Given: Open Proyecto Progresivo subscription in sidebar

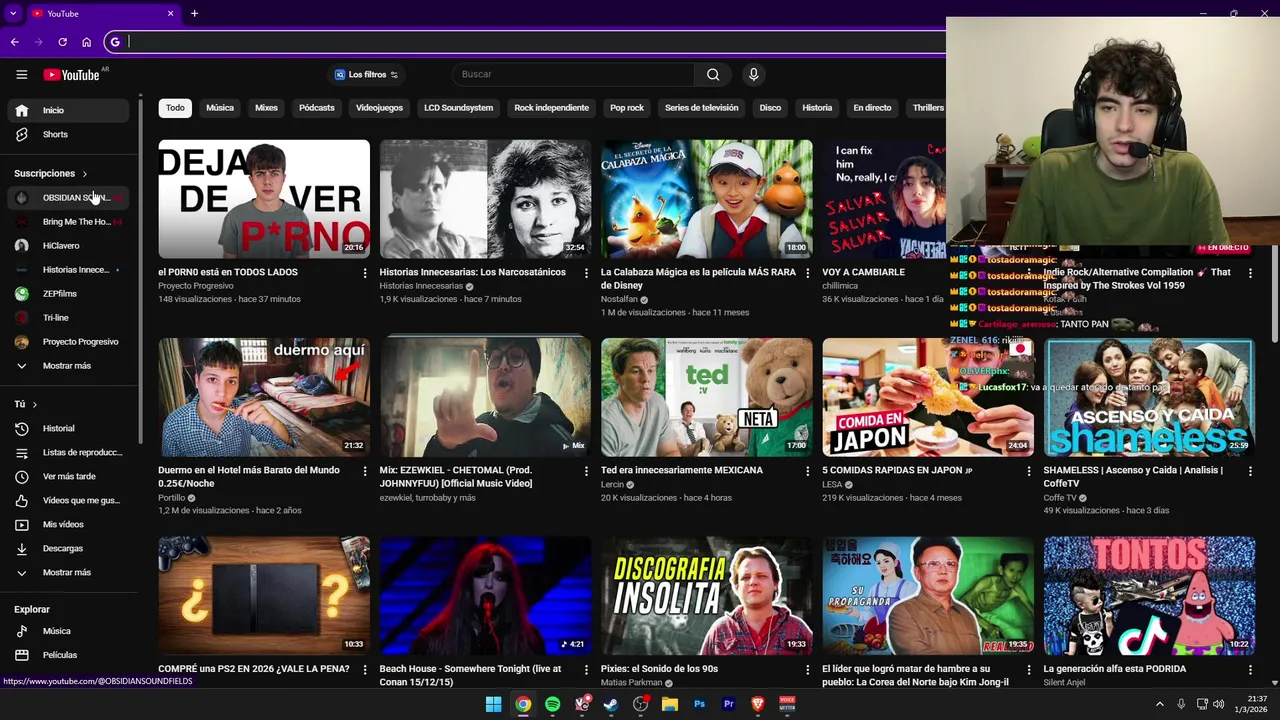Looking at the screenshot, I should pyautogui.click(x=68, y=342).
